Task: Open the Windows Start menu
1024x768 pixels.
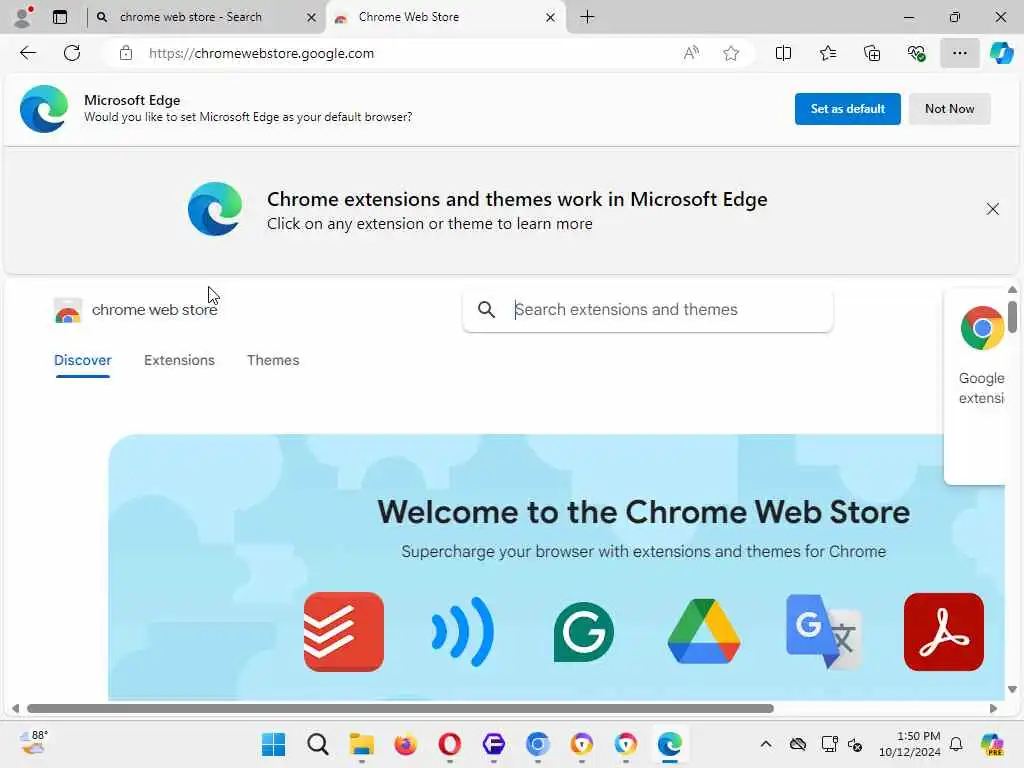Action: point(273,744)
